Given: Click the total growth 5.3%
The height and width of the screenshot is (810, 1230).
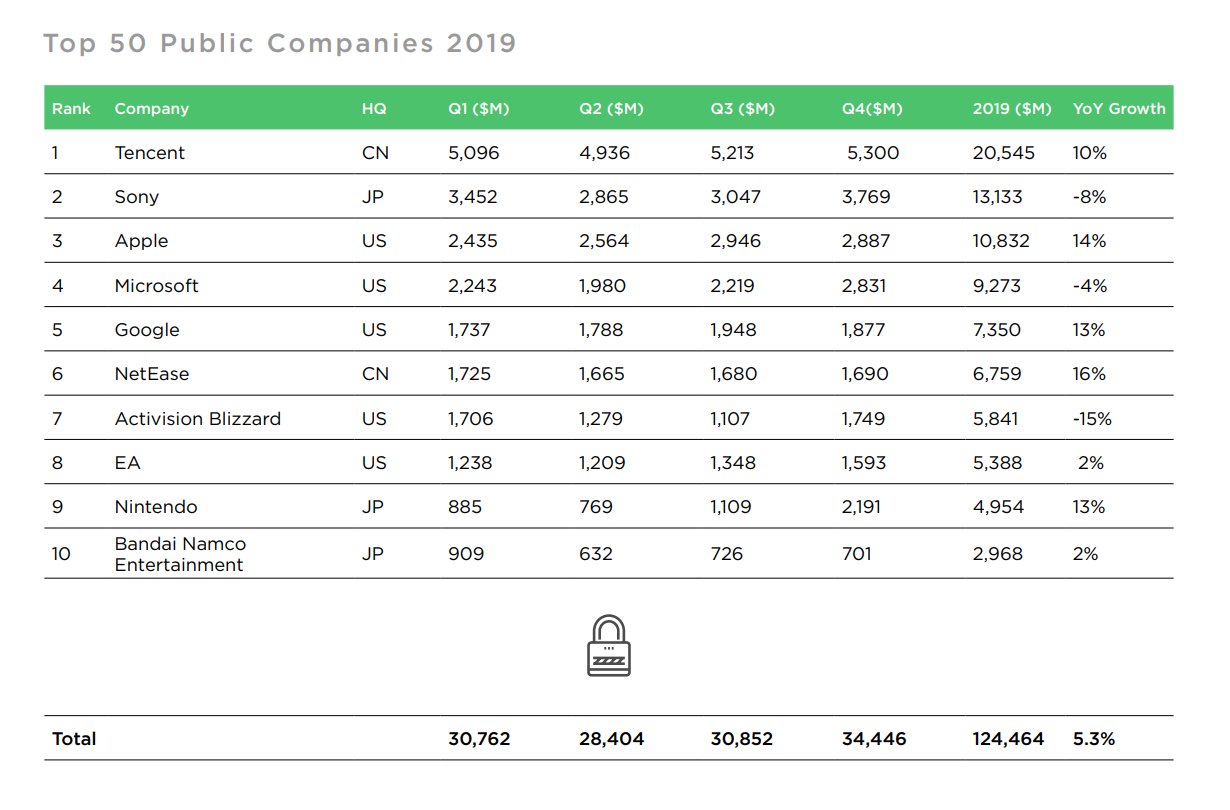Looking at the screenshot, I should click(x=1093, y=739).
